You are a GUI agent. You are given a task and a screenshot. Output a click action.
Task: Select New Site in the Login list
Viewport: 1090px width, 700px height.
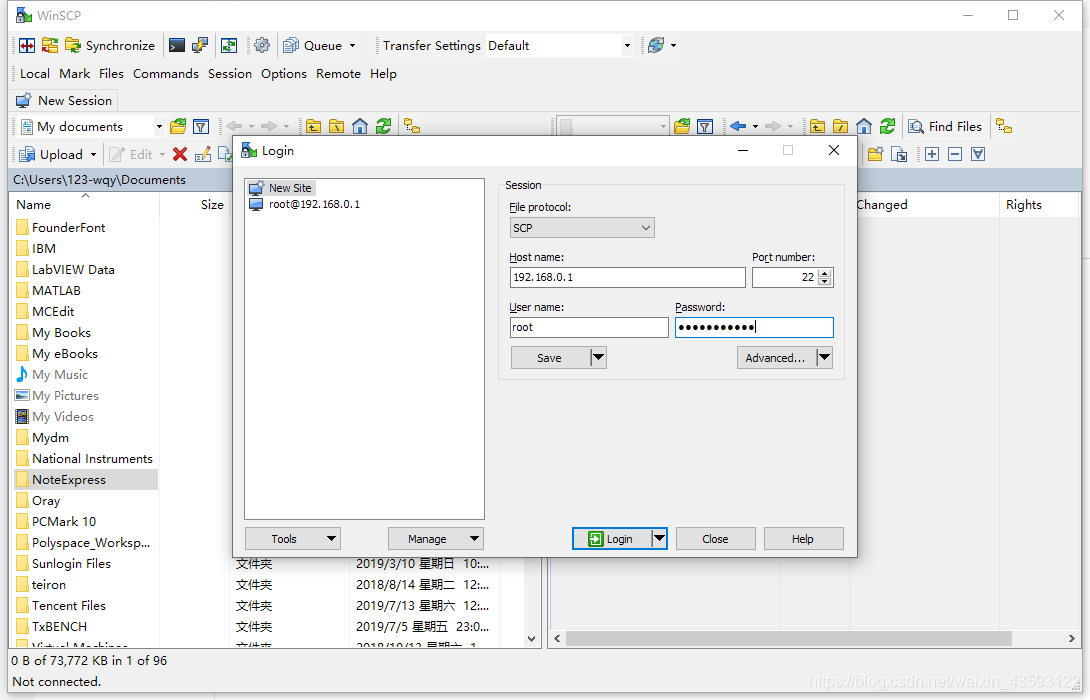tap(282, 188)
